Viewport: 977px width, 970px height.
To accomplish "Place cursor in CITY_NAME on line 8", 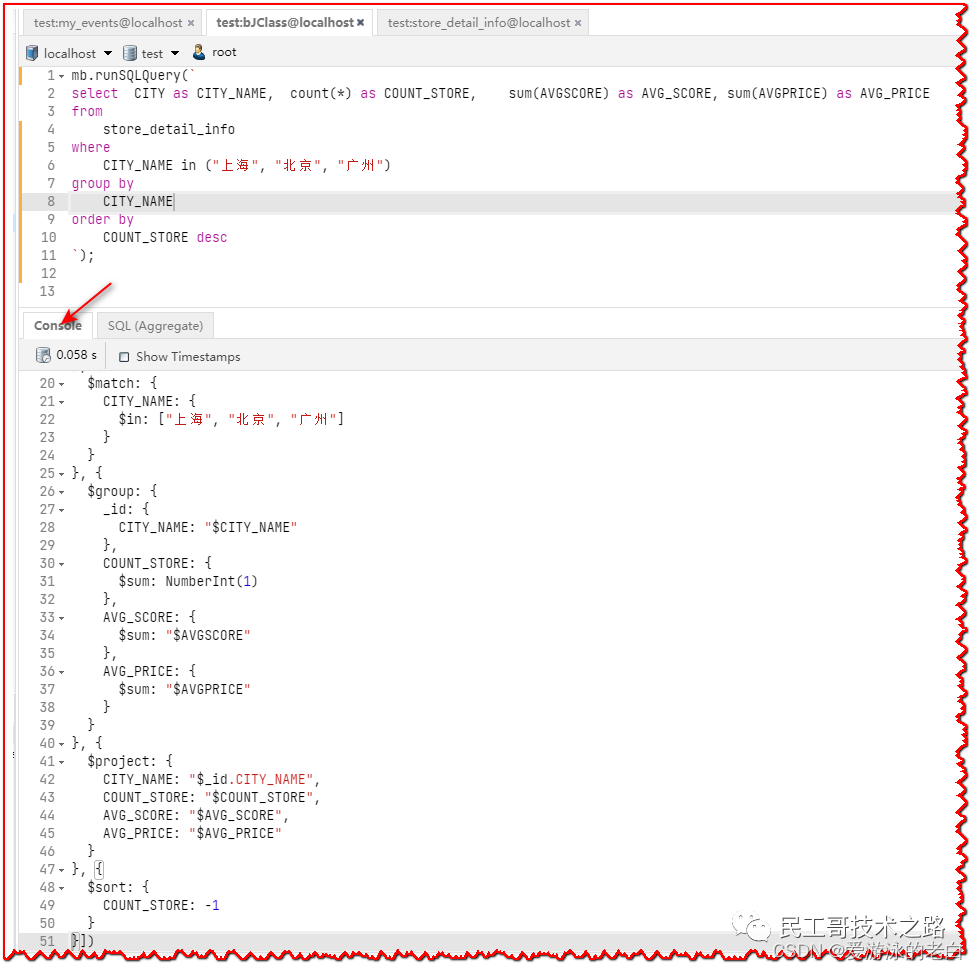I will (138, 202).
